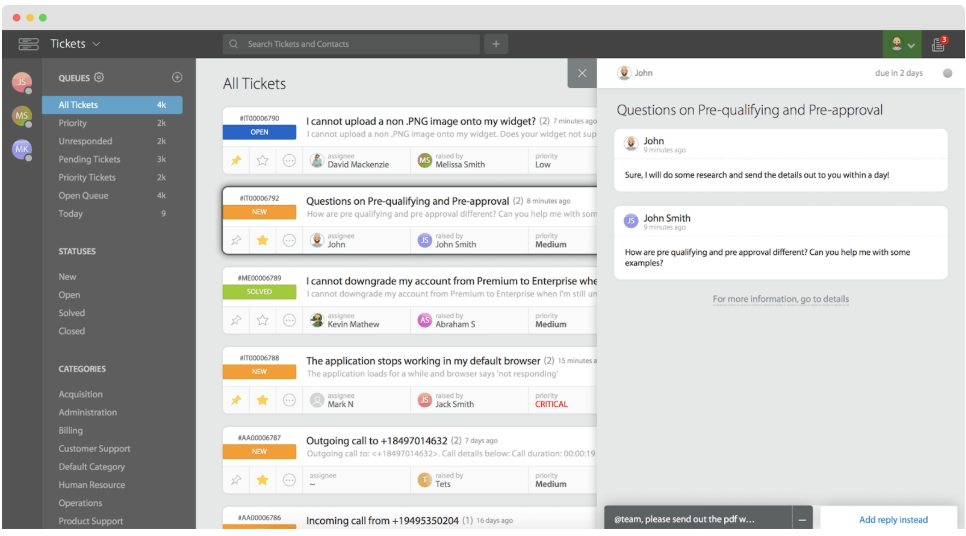Filter by Customer Support category
The width and height of the screenshot is (966, 536).
click(x=94, y=449)
